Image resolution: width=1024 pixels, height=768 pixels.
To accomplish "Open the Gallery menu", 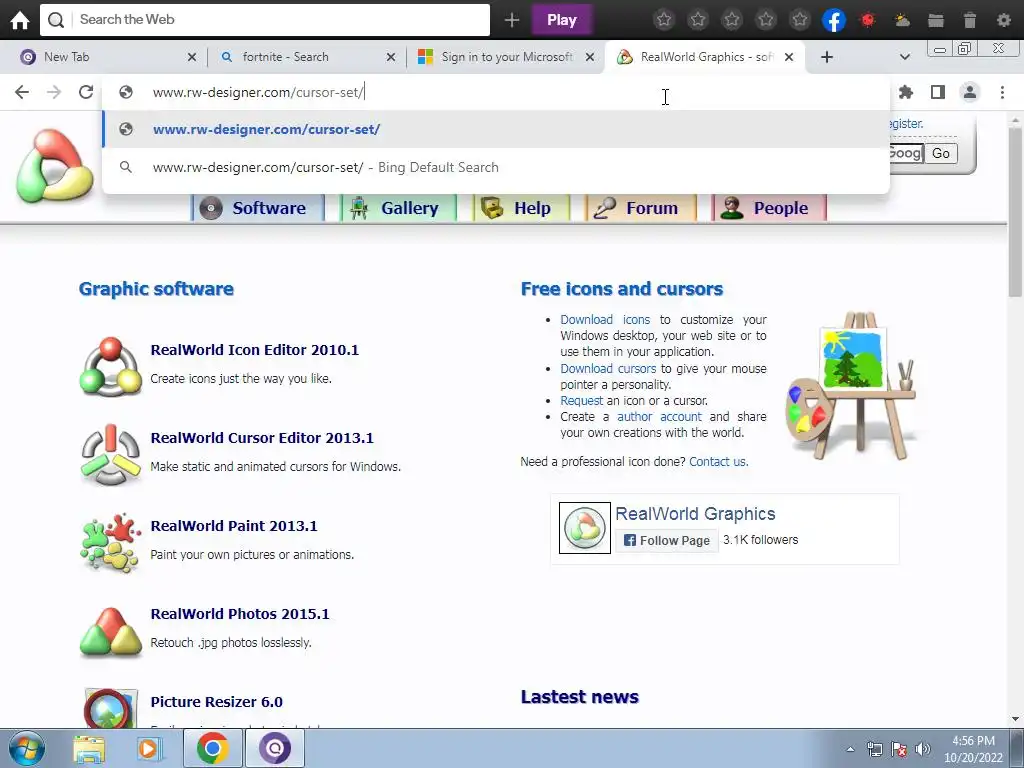I will coord(398,208).
